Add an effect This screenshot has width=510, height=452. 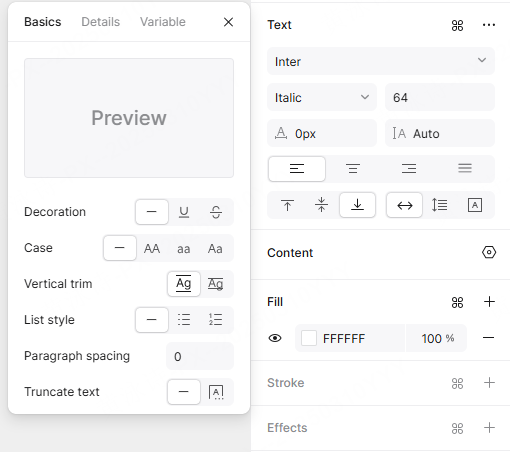[489, 427]
